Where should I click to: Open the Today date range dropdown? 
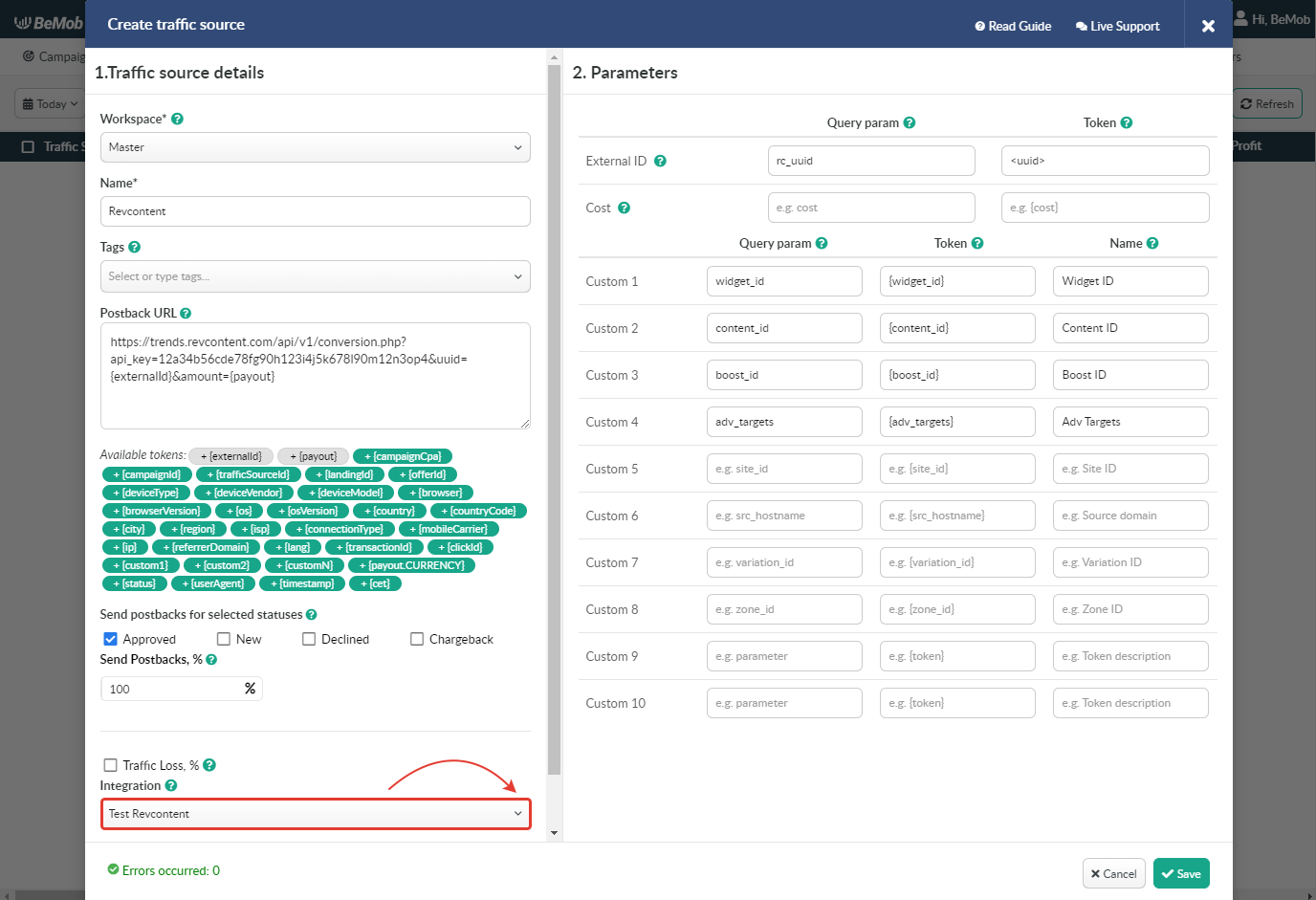coord(50,104)
